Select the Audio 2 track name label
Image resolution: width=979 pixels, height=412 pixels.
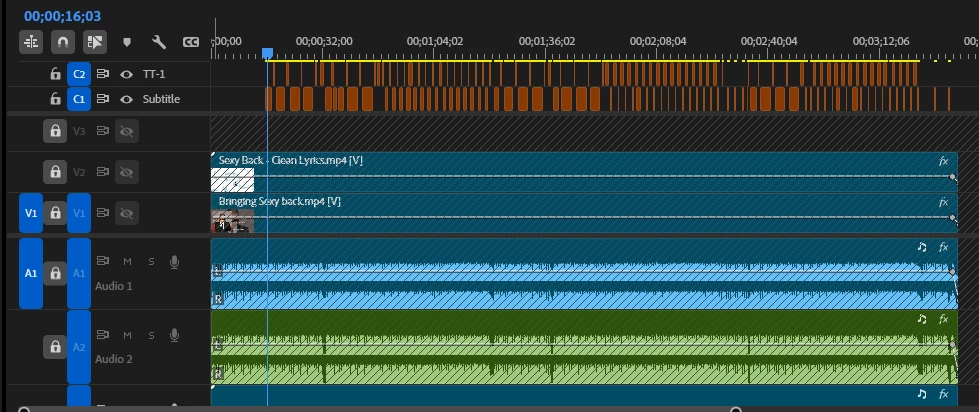(x=114, y=359)
